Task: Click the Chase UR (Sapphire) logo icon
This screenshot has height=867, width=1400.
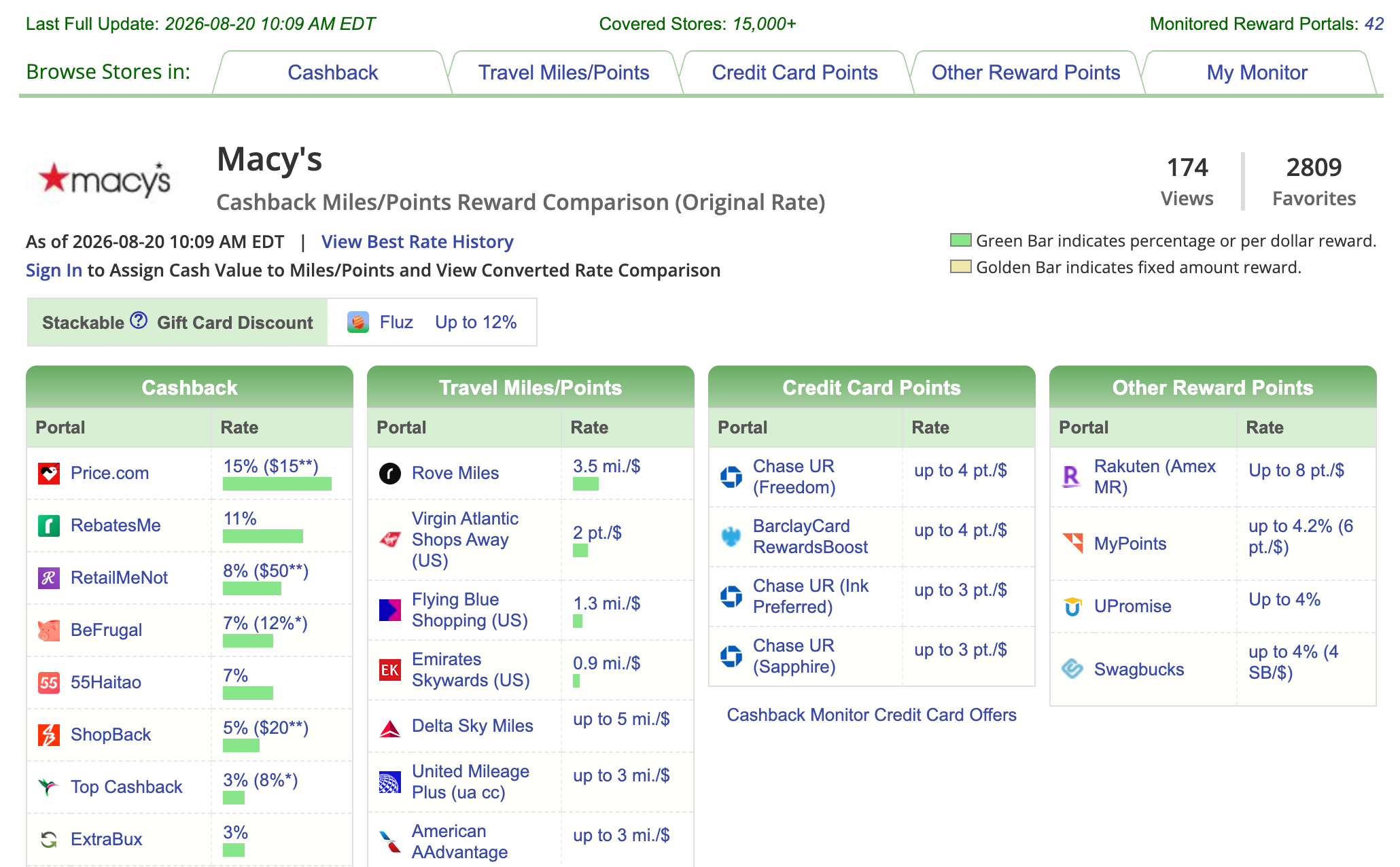Action: coord(731,656)
